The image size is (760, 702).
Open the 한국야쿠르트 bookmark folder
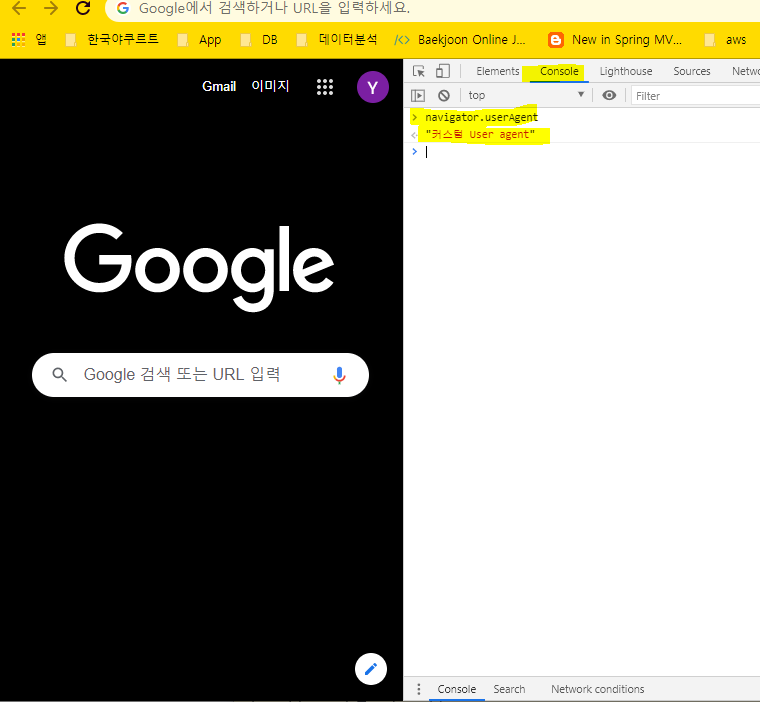[x=112, y=39]
